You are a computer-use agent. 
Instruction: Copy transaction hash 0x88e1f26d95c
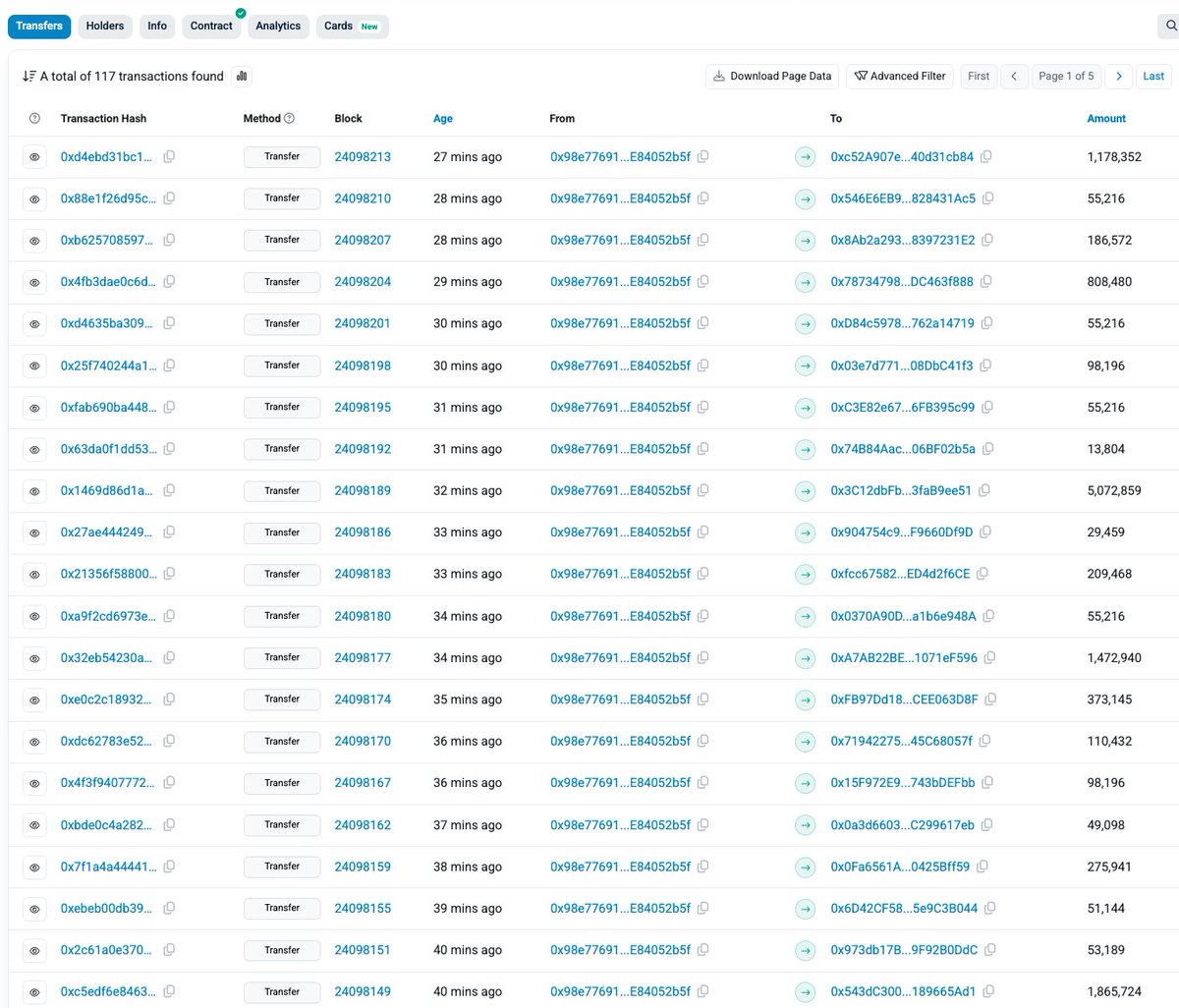(169, 198)
